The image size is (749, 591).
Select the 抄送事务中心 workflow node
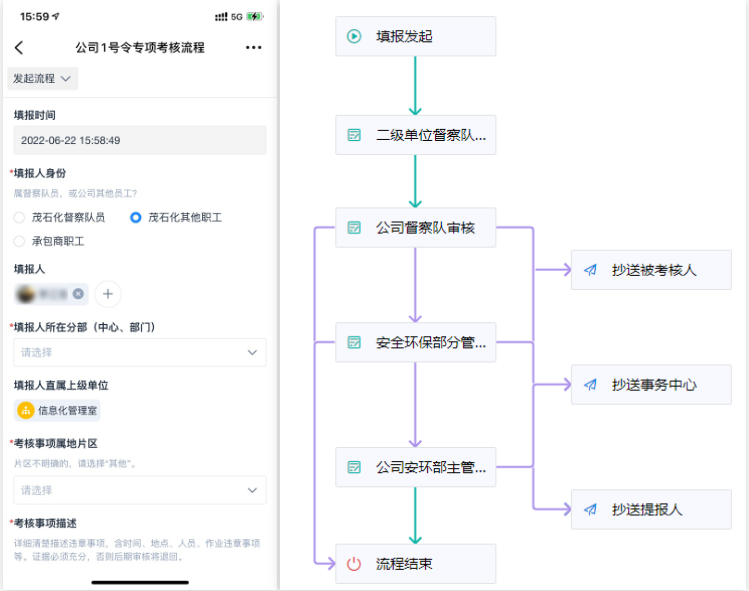coord(650,385)
